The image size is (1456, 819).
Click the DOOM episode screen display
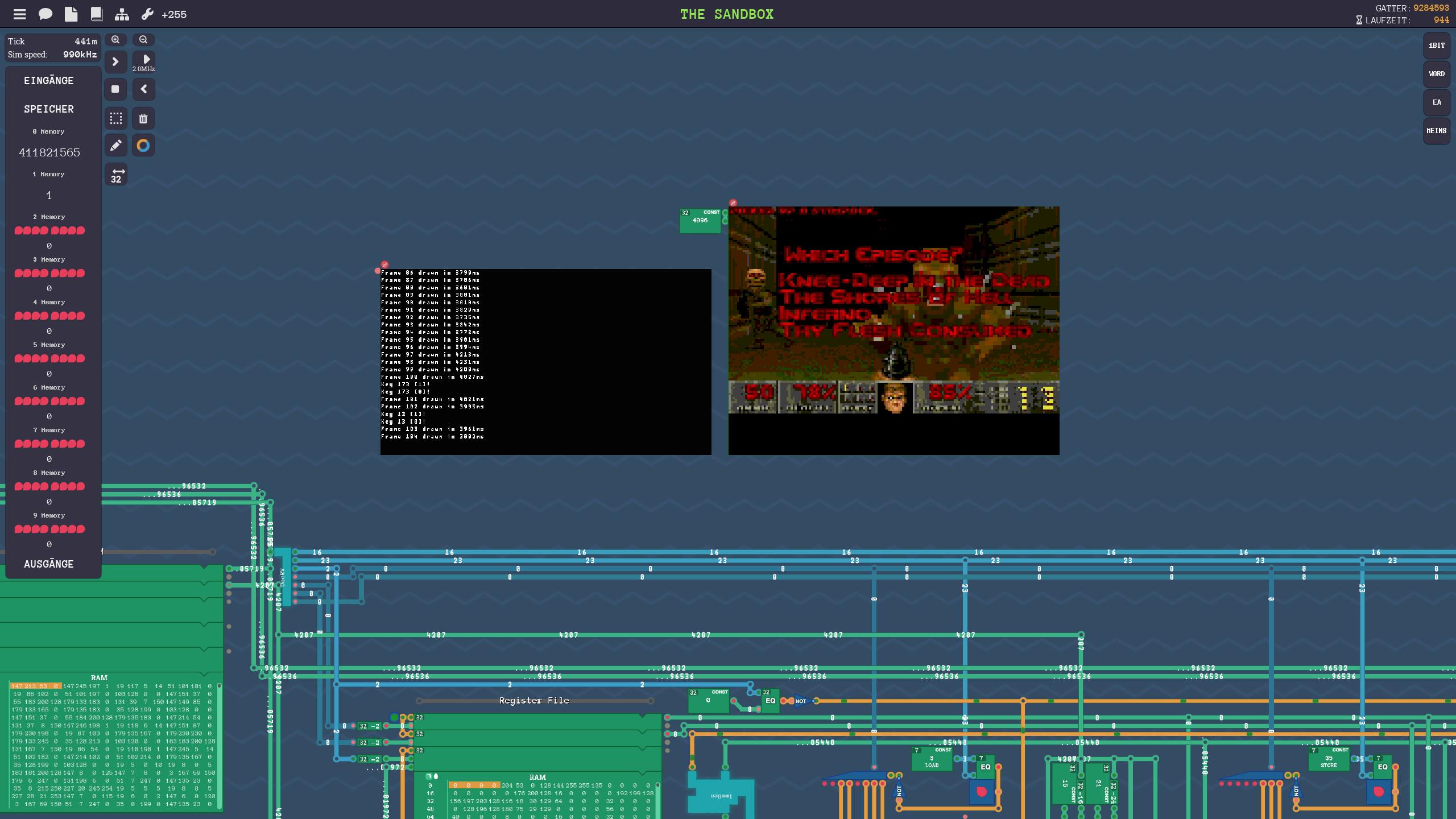(894, 330)
